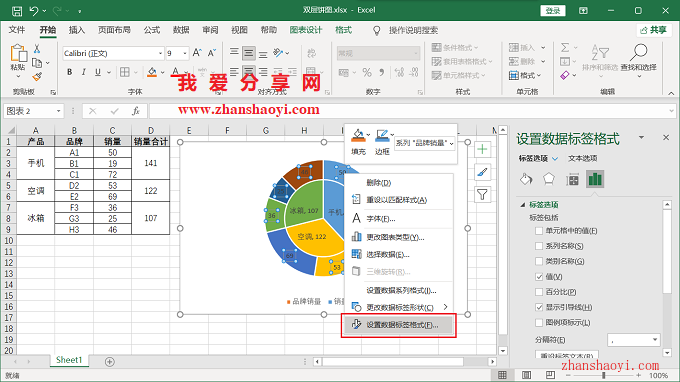The height and width of the screenshot is (382, 680).
Task: Open the Separator (分隔符) dropdown
Action: coord(654,340)
